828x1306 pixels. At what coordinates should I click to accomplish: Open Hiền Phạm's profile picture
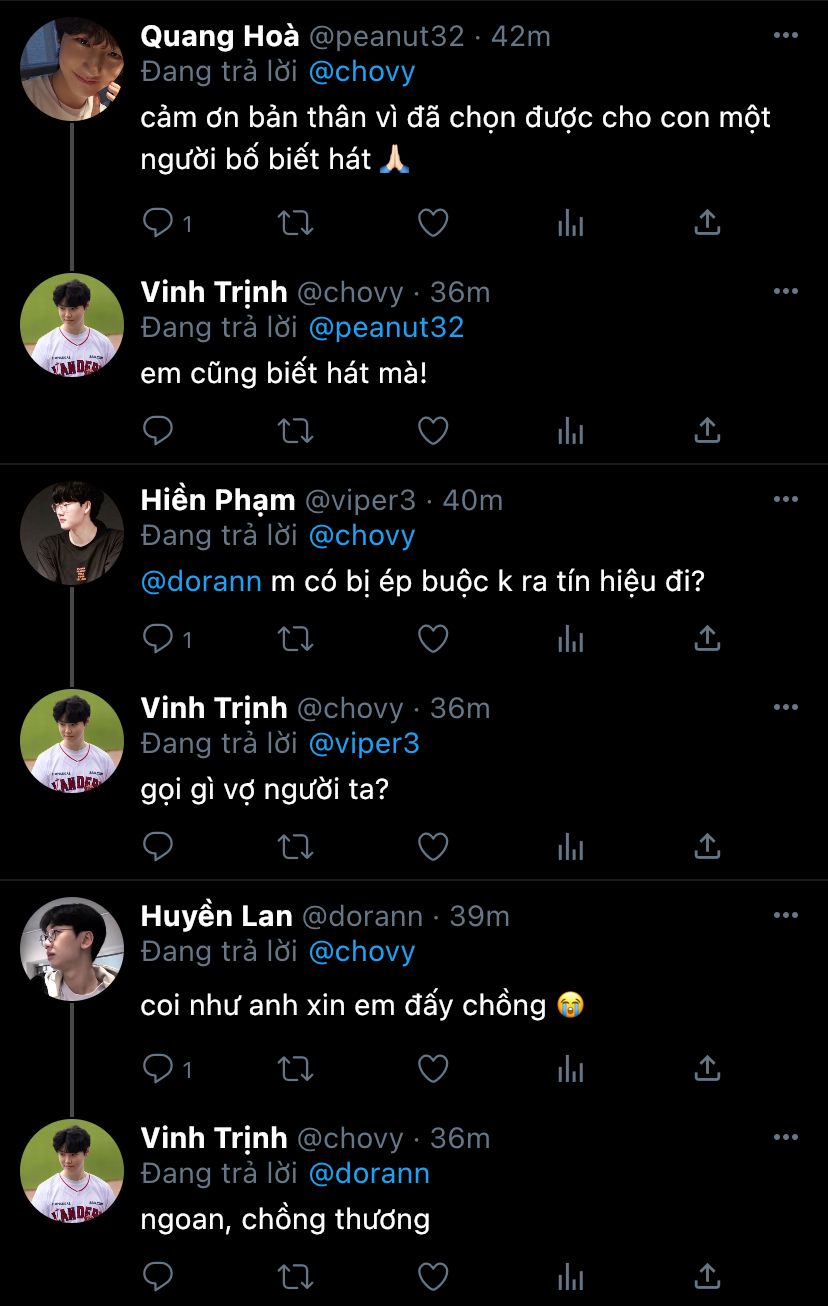click(72, 533)
